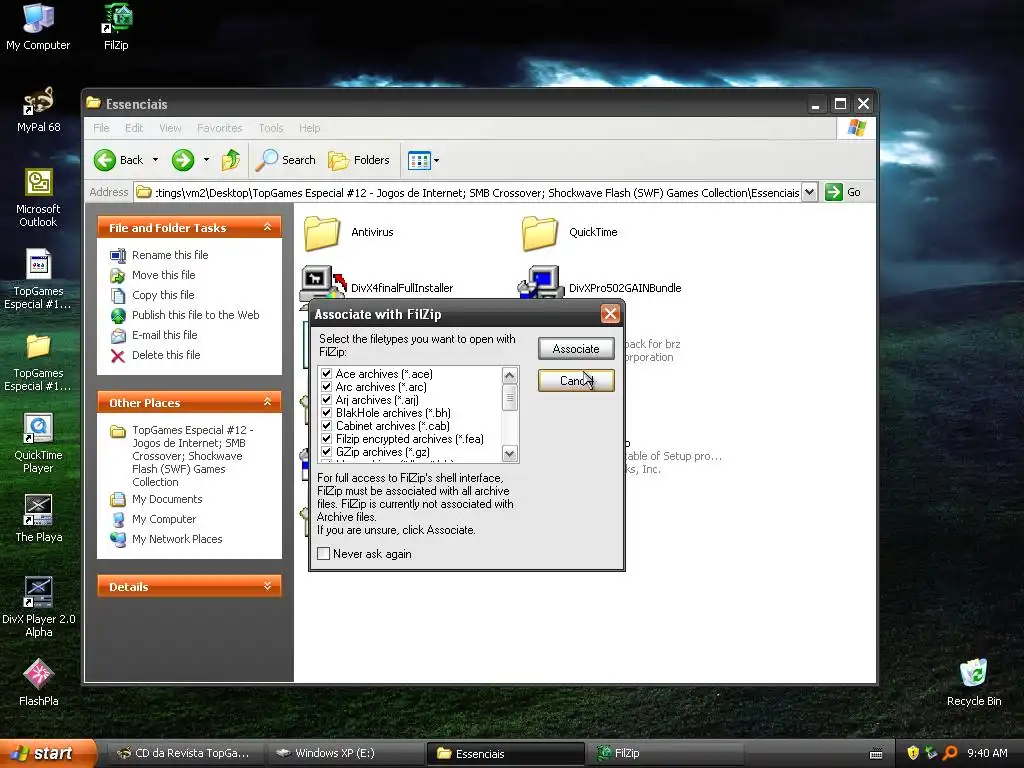
Task: Open the Edit menu
Action: click(x=134, y=128)
